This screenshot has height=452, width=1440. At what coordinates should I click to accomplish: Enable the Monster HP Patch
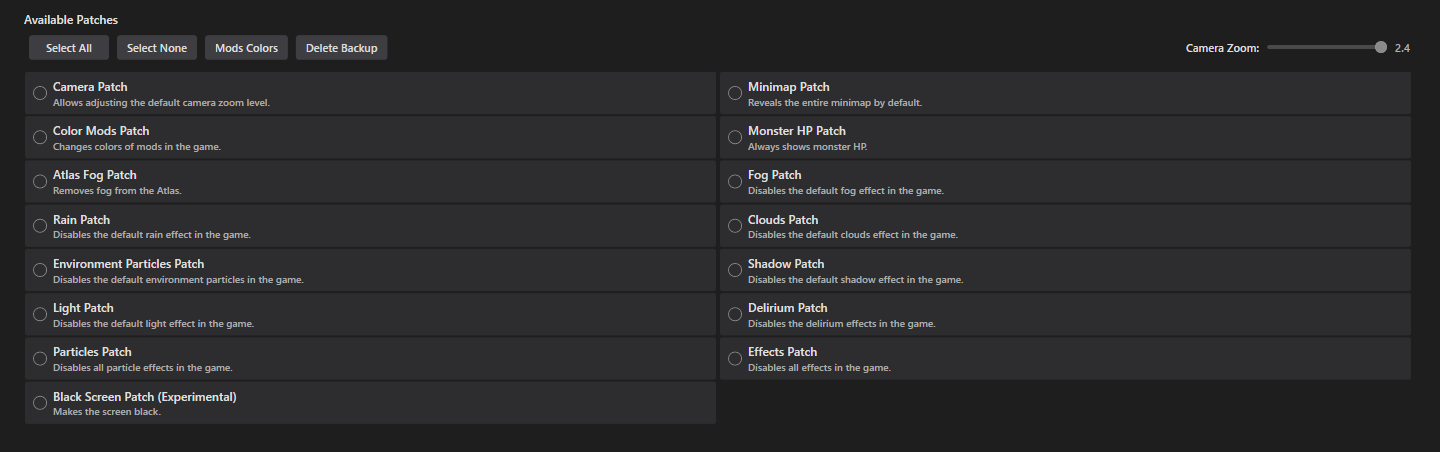point(735,138)
